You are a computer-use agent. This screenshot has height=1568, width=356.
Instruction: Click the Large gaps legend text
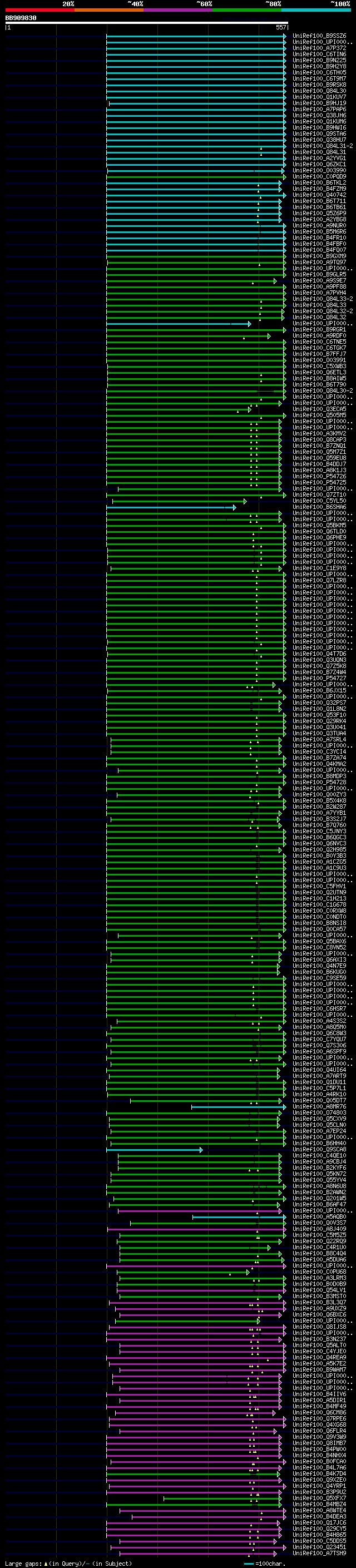68,1564
